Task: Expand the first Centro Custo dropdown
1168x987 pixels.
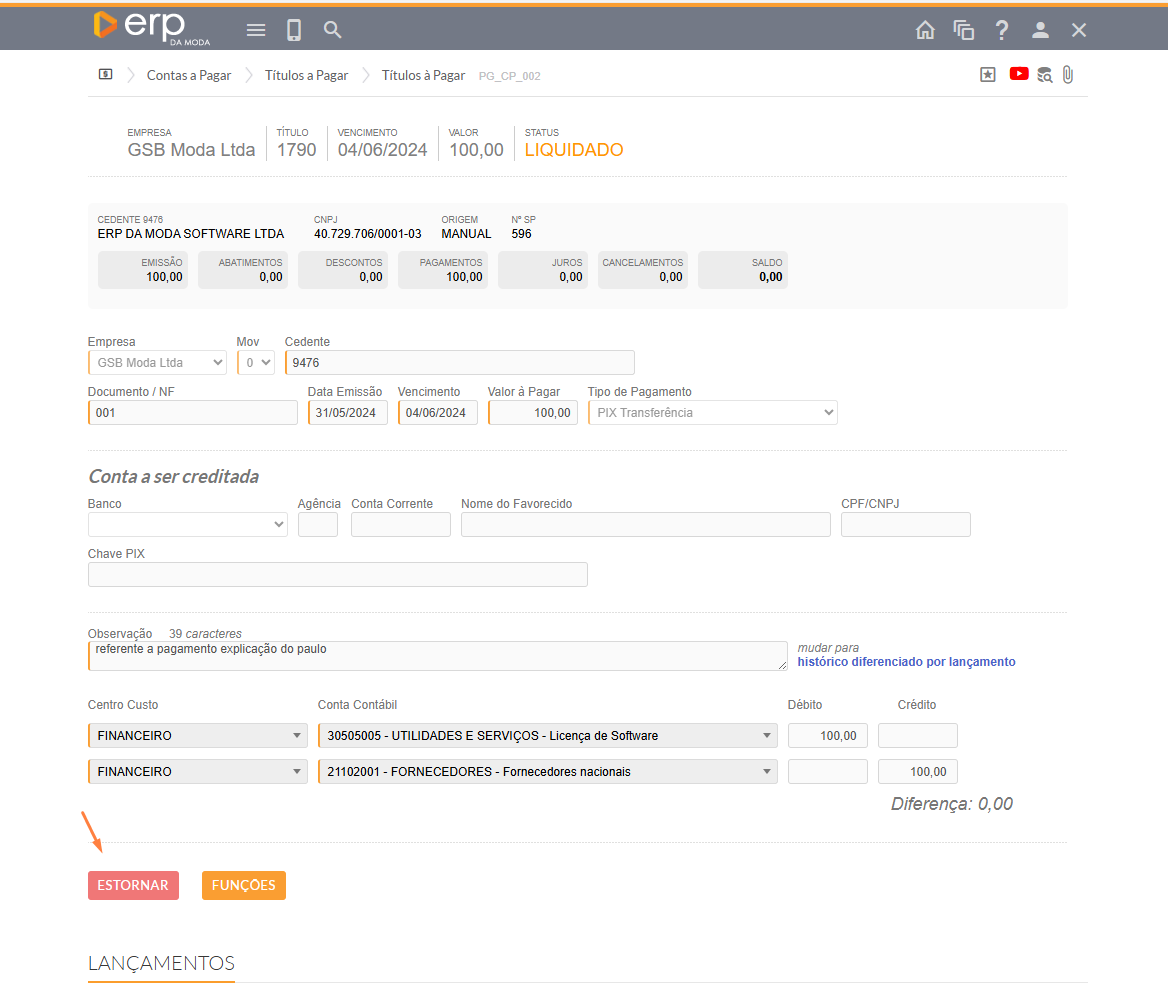Action: tap(197, 736)
